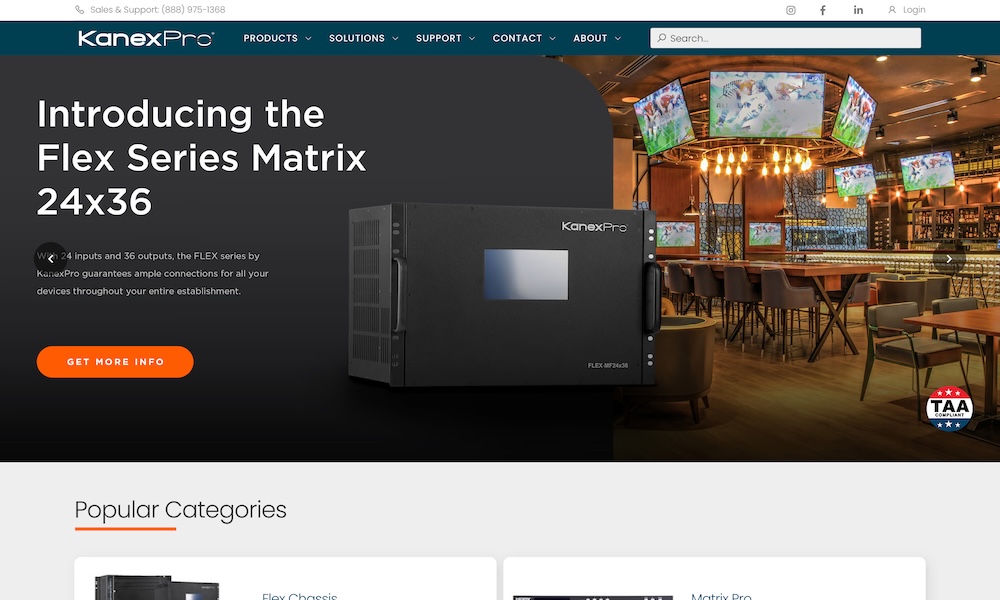Open the Contact menu item
Image resolution: width=1000 pixels, height=600 pixels.
[524, 38]
